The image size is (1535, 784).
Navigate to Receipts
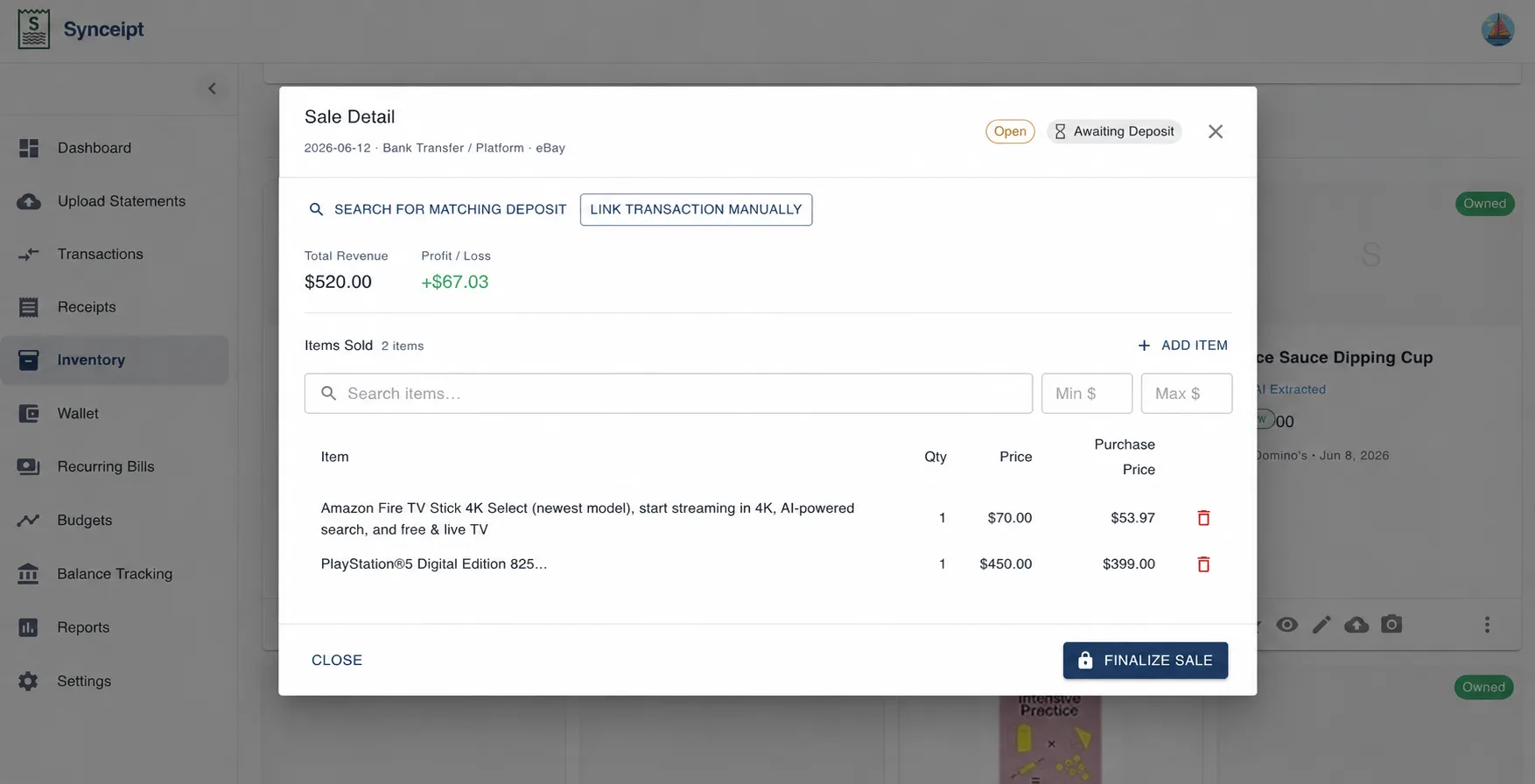click(115, 307)
